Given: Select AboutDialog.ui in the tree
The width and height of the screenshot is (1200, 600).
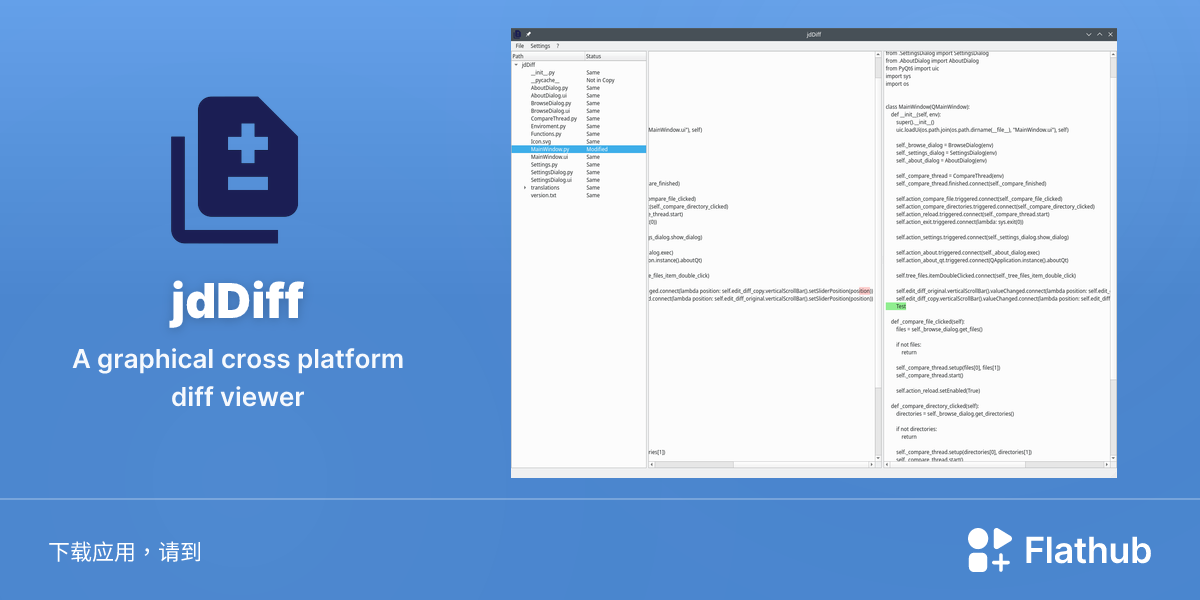Looking at the screenshot, I should click(549, 95).
